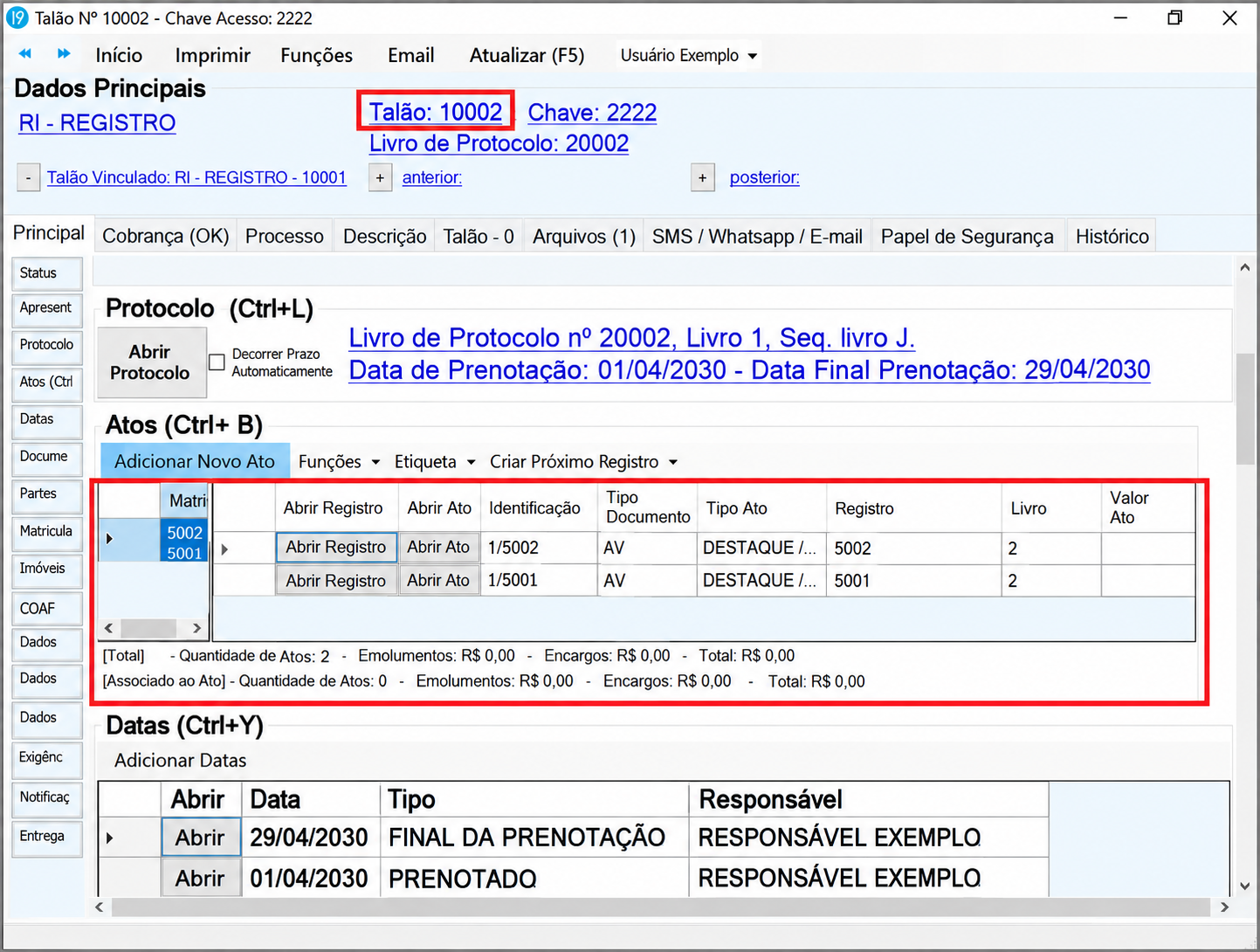Viewport: 1260px width, 952px height.
Task: Jump to Imóveis section in sidebar
Action: coord(47,569)
